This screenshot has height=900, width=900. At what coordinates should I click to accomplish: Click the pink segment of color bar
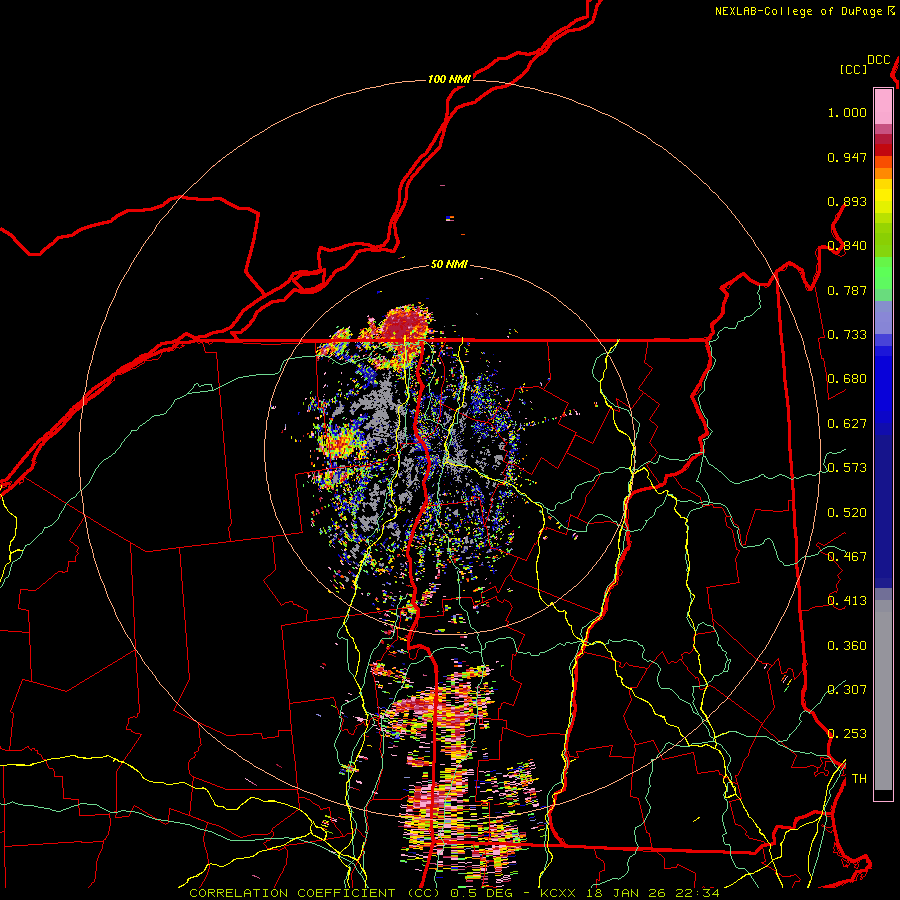(x=883, y=106)
